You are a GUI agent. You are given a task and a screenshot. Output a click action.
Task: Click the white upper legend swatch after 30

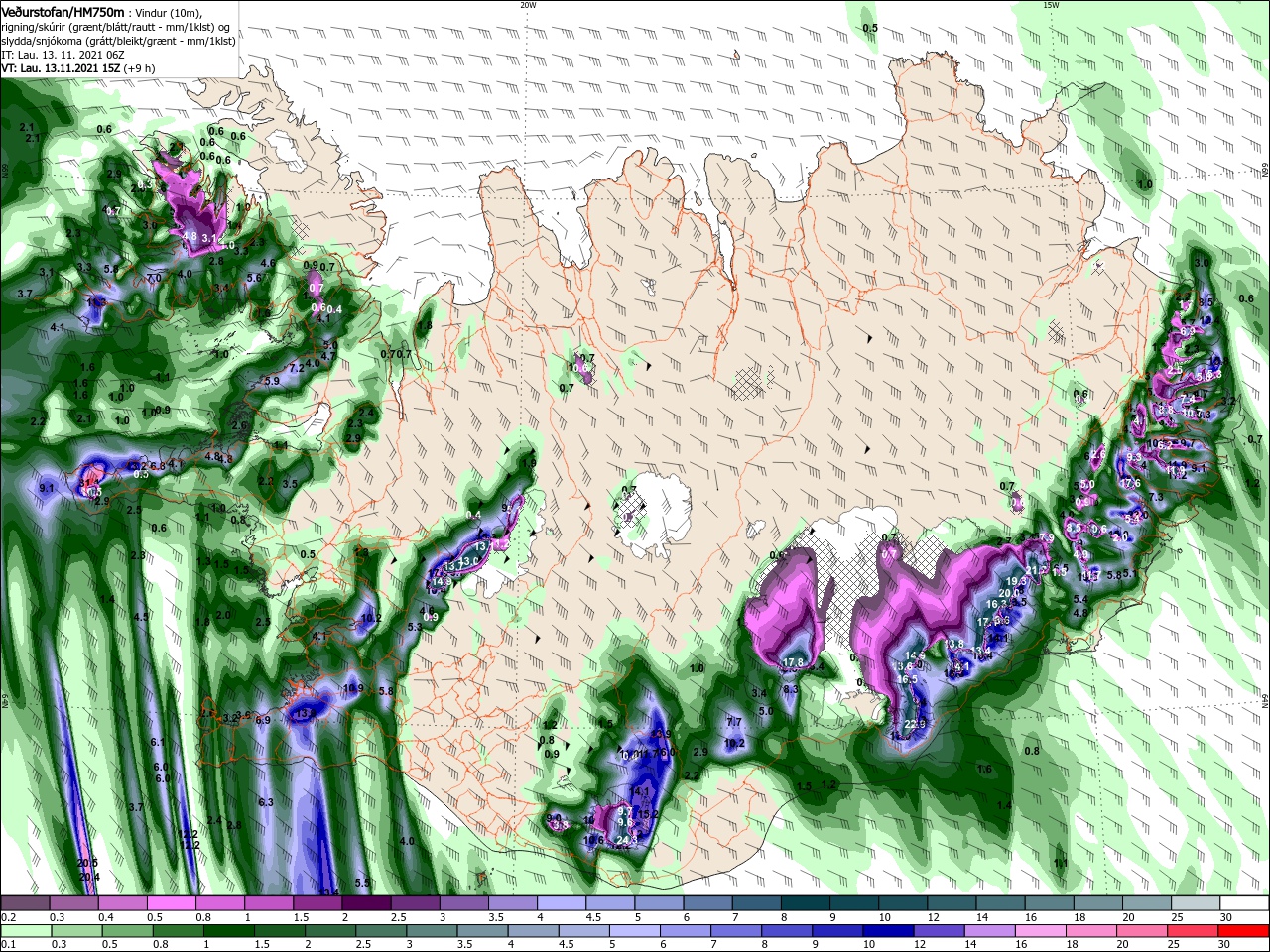(1244, 903)
